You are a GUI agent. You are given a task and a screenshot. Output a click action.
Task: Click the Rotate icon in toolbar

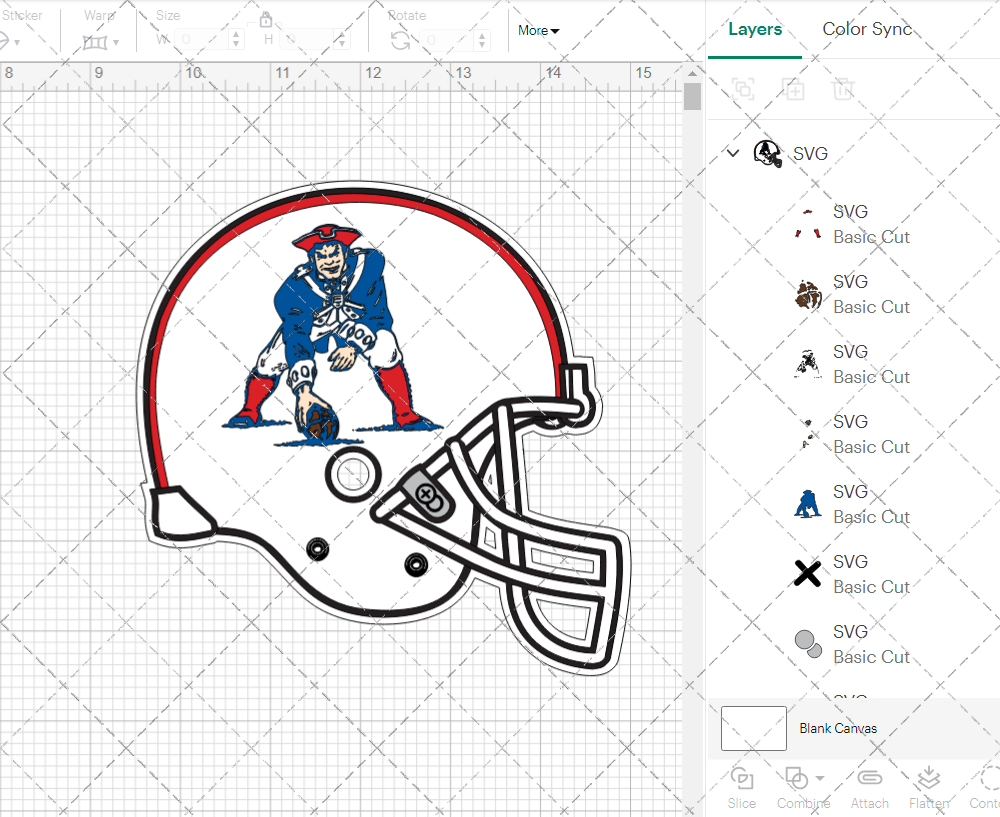[400, 41]
